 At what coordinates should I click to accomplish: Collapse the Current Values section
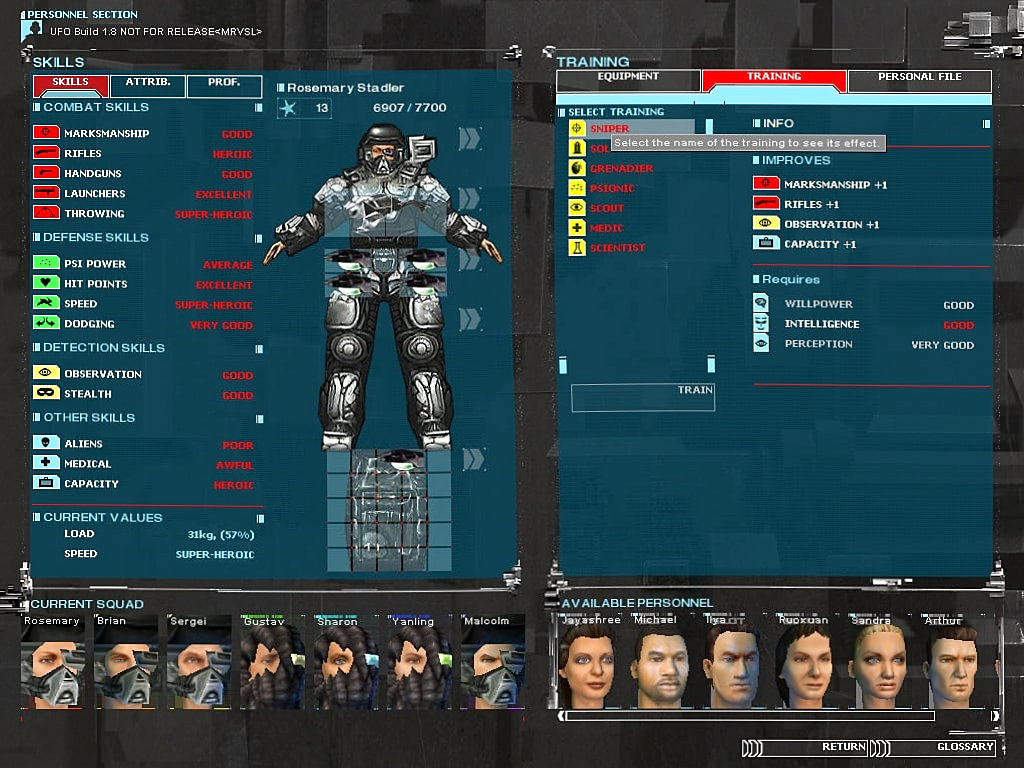click(260, 519)
